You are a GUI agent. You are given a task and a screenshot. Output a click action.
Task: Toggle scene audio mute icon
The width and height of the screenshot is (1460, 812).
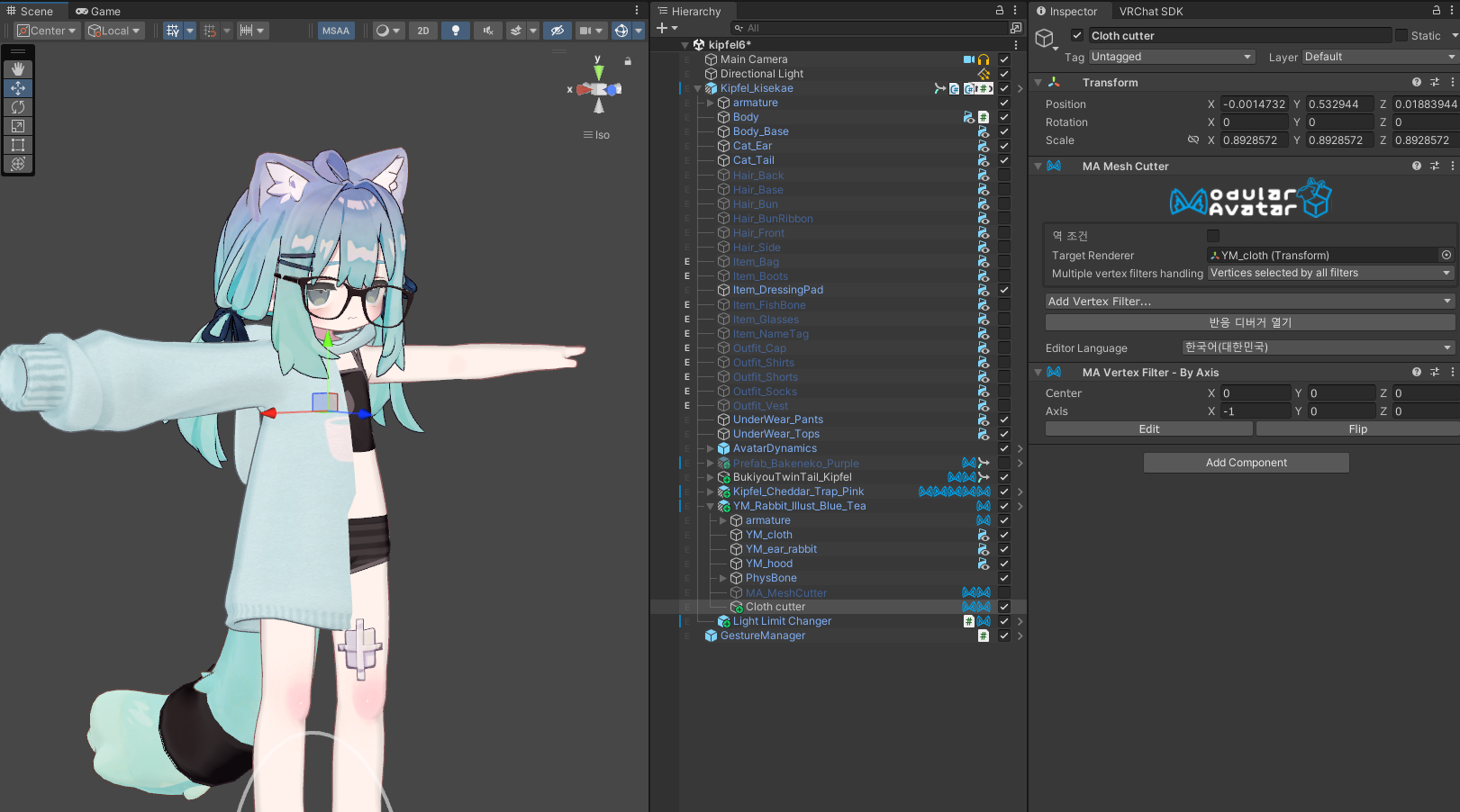pyautogui.click(x=488, y=31)
